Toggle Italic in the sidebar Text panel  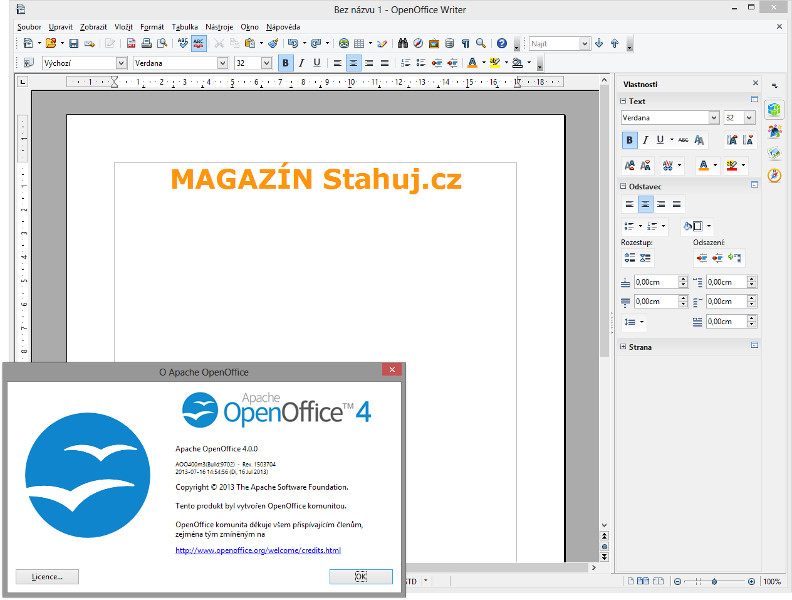coord(645,140)
